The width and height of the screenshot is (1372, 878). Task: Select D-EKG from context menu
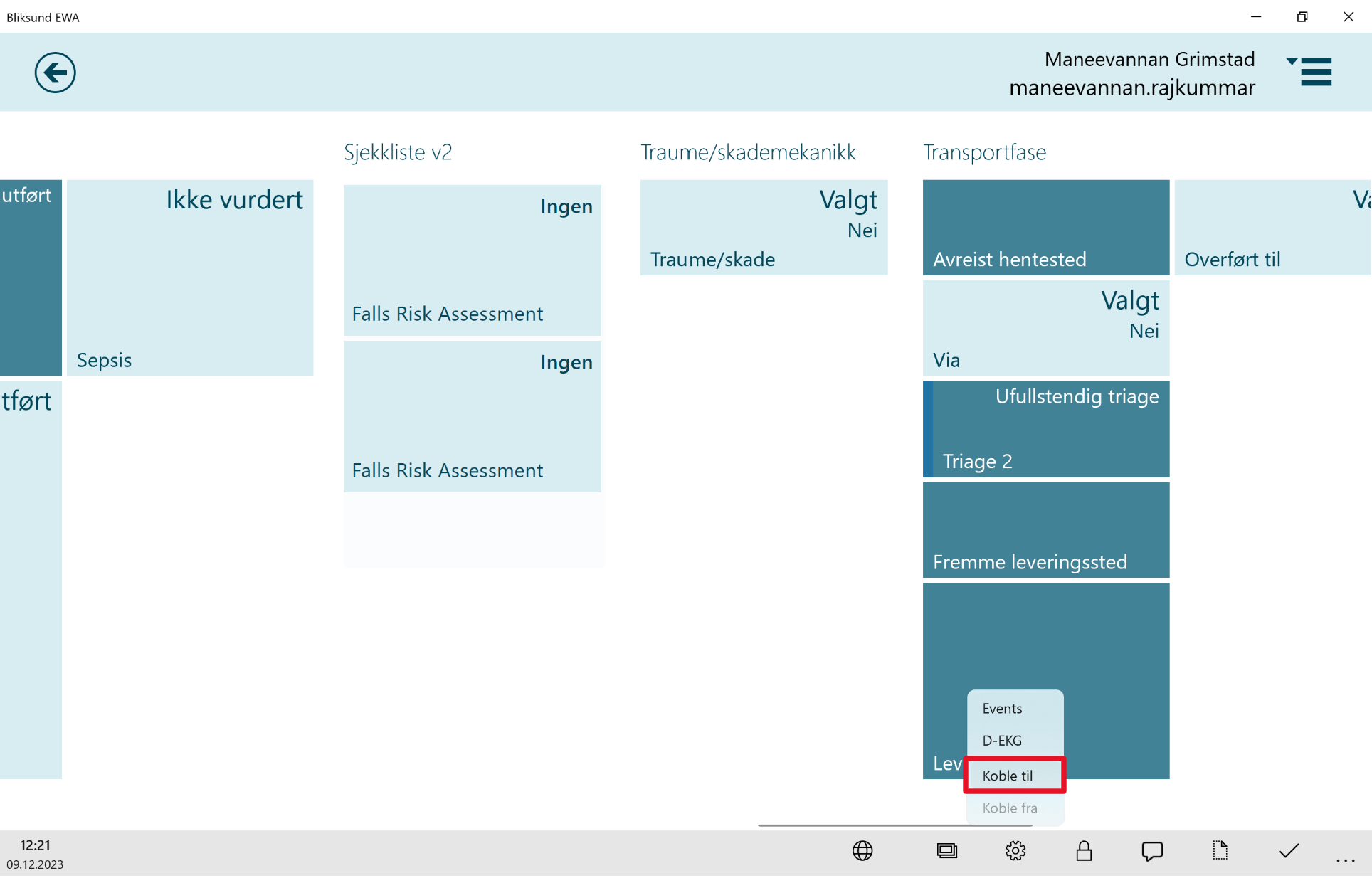point(1001,740)
